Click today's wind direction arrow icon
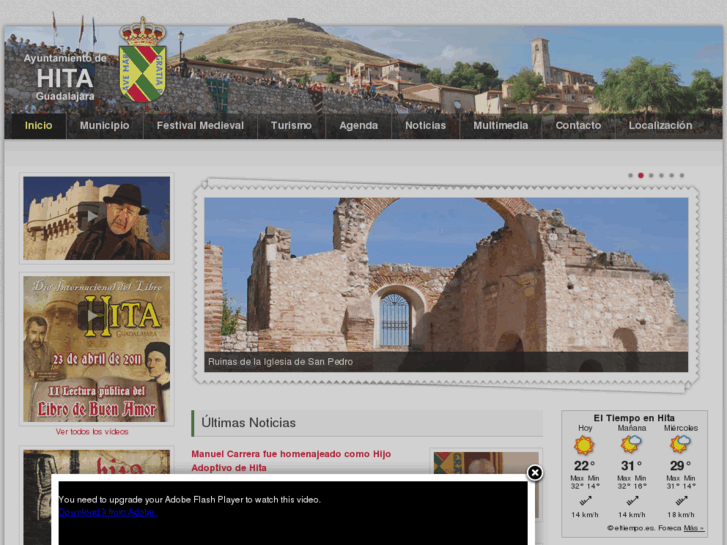This screenshot has width=727, height=545. click(584, 501)
